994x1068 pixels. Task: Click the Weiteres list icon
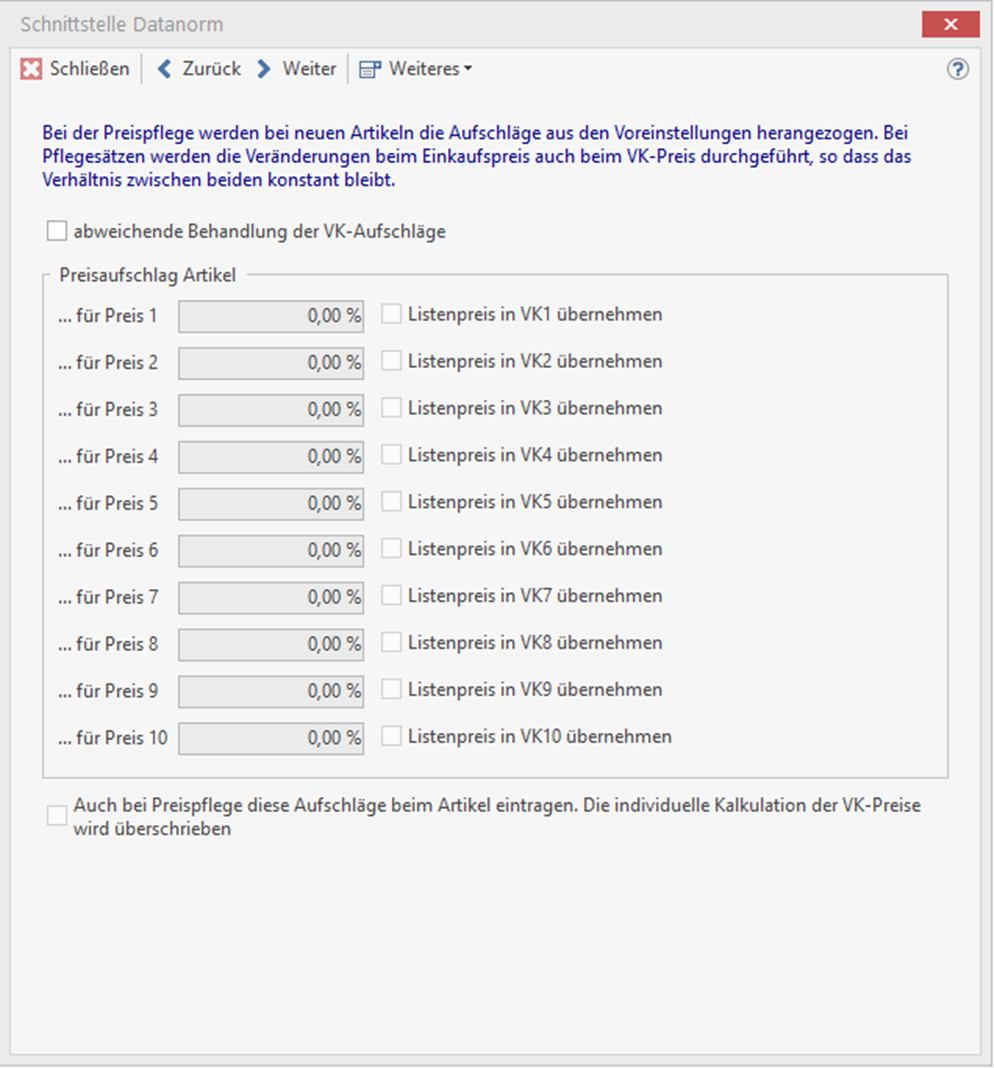[x=370, y=70]
